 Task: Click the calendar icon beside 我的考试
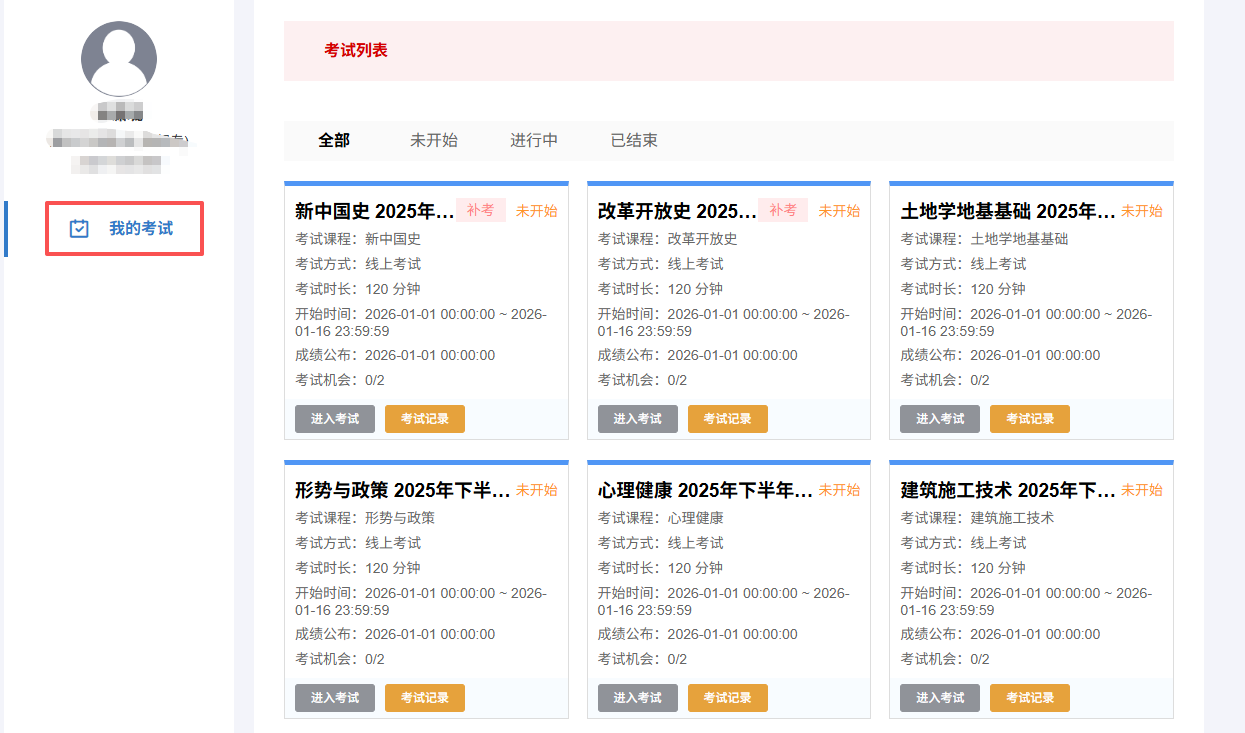coord(79,229)
